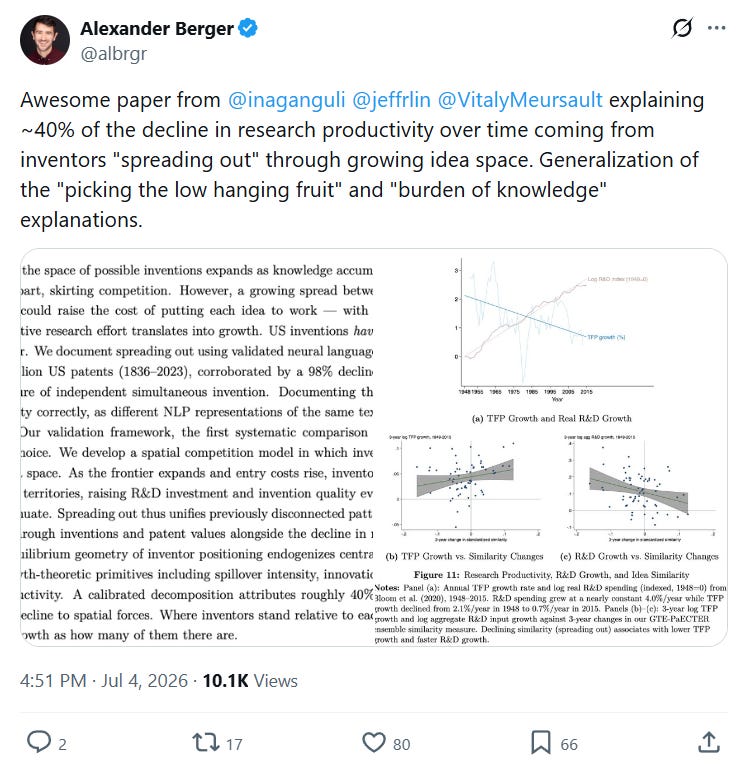Click the Grok slash-circle icon

682,28
